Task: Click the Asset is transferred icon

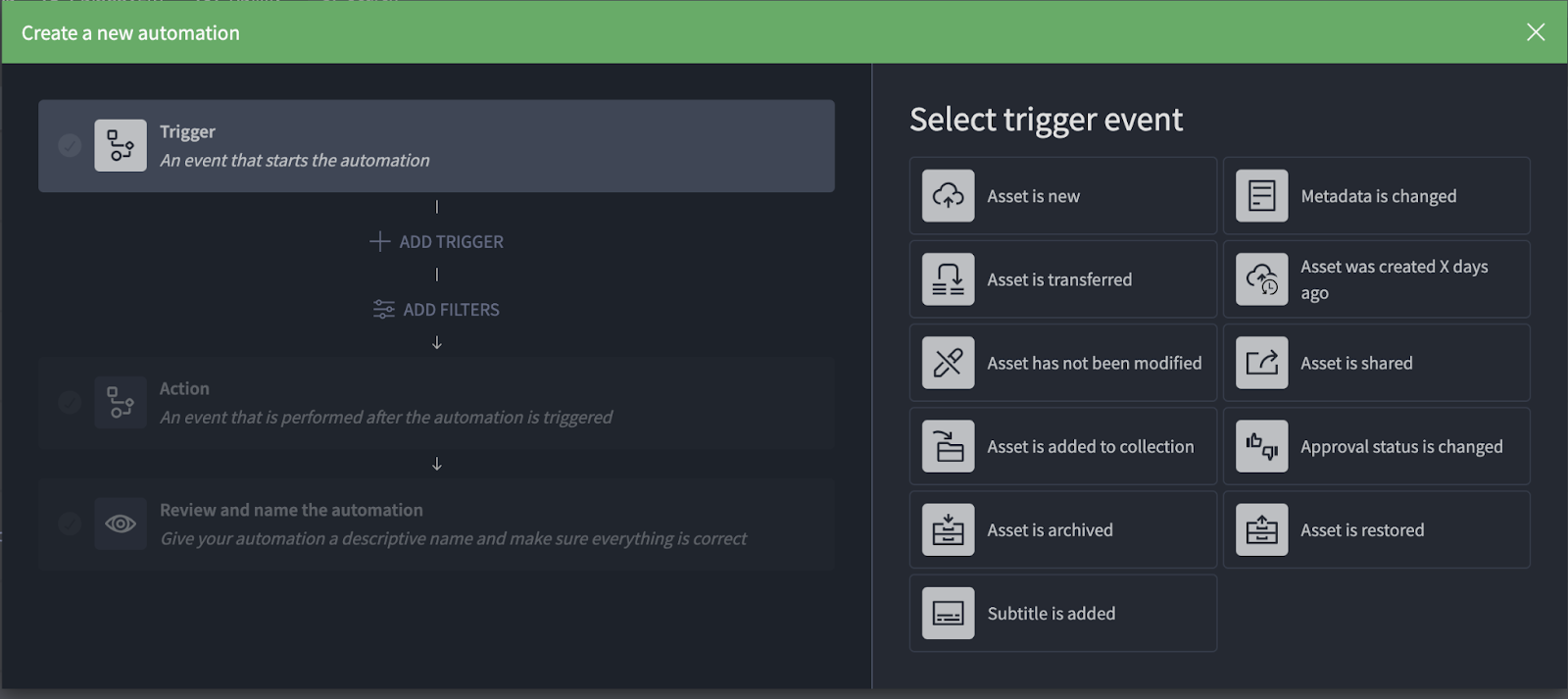Action: pos(948,279)
